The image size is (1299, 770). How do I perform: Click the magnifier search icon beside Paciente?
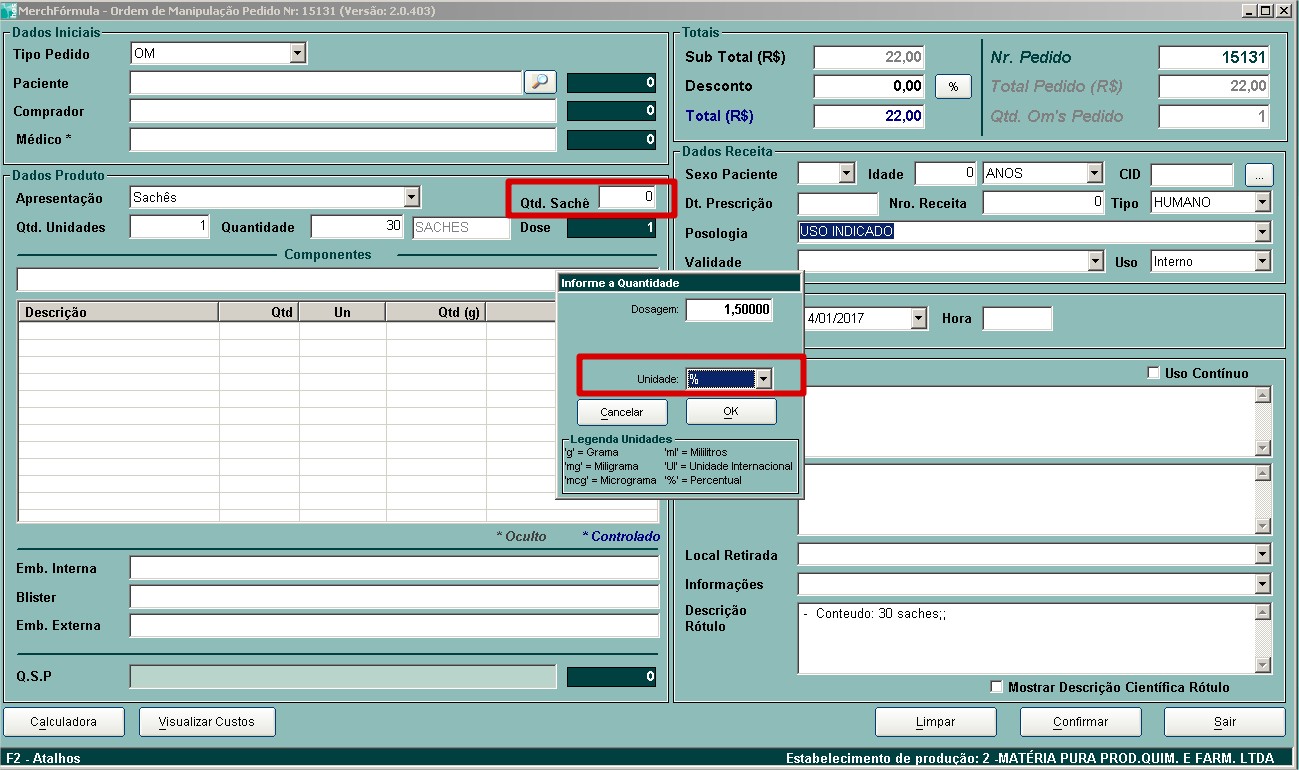tap(540, 83)
